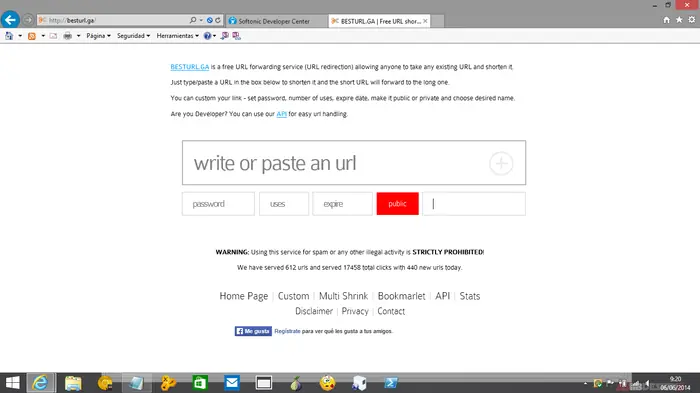The height and width of the screenshot is (393, 700).
Task: Open the Multi Shrink footer link
Action: 343,296
